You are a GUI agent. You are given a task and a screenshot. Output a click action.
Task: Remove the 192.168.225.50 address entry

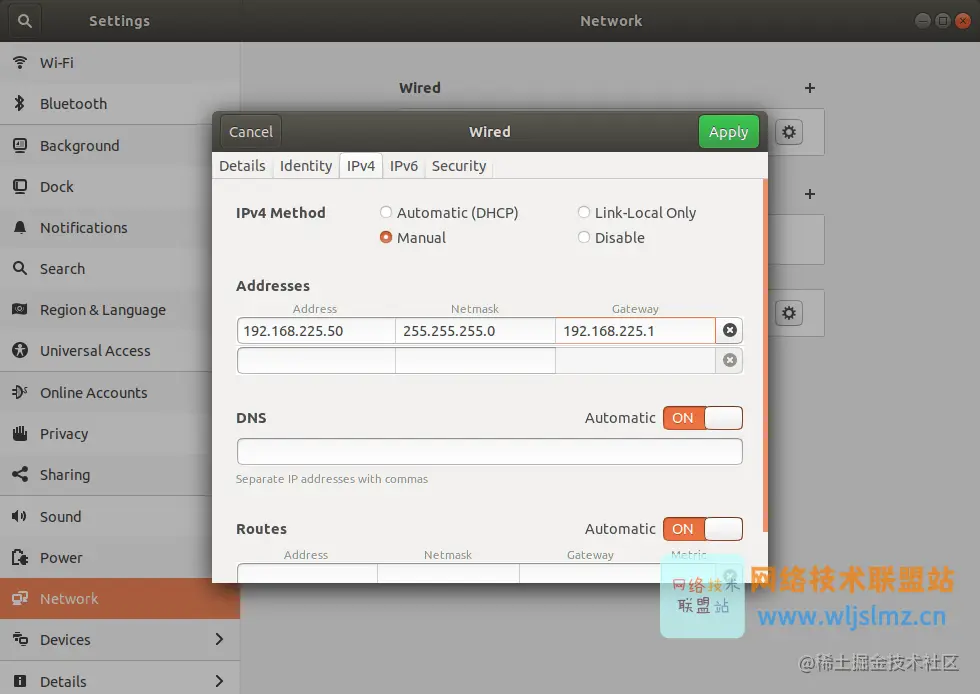tap(729, 330)
